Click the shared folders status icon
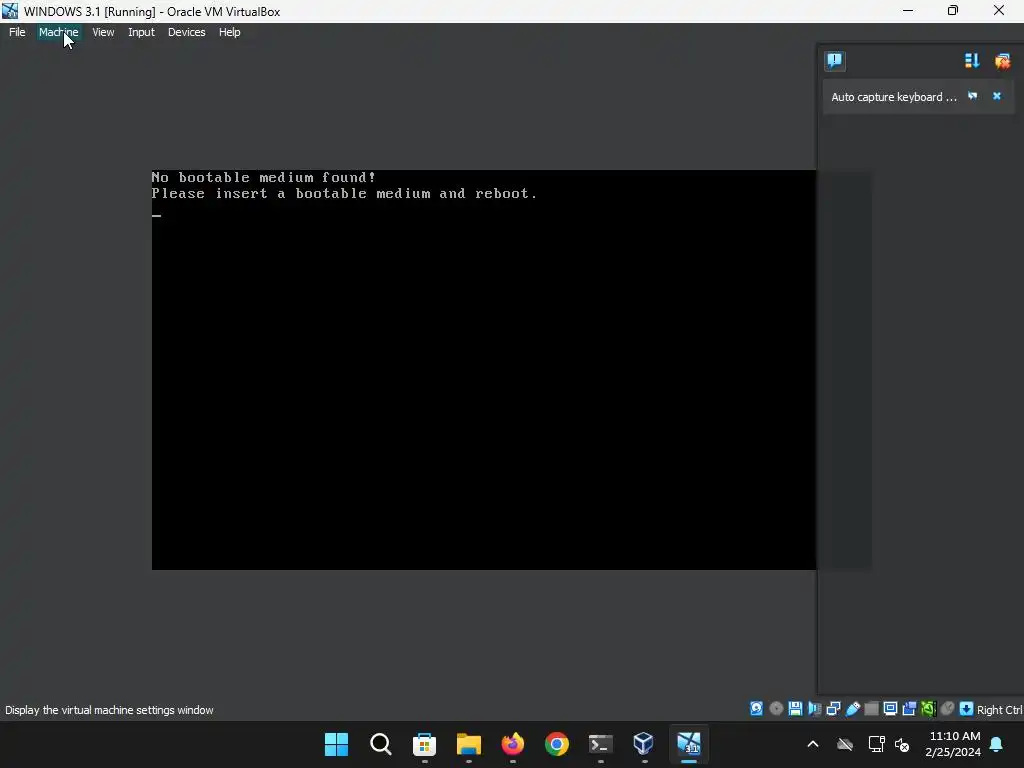The image size is (1024, 768). 872,709
